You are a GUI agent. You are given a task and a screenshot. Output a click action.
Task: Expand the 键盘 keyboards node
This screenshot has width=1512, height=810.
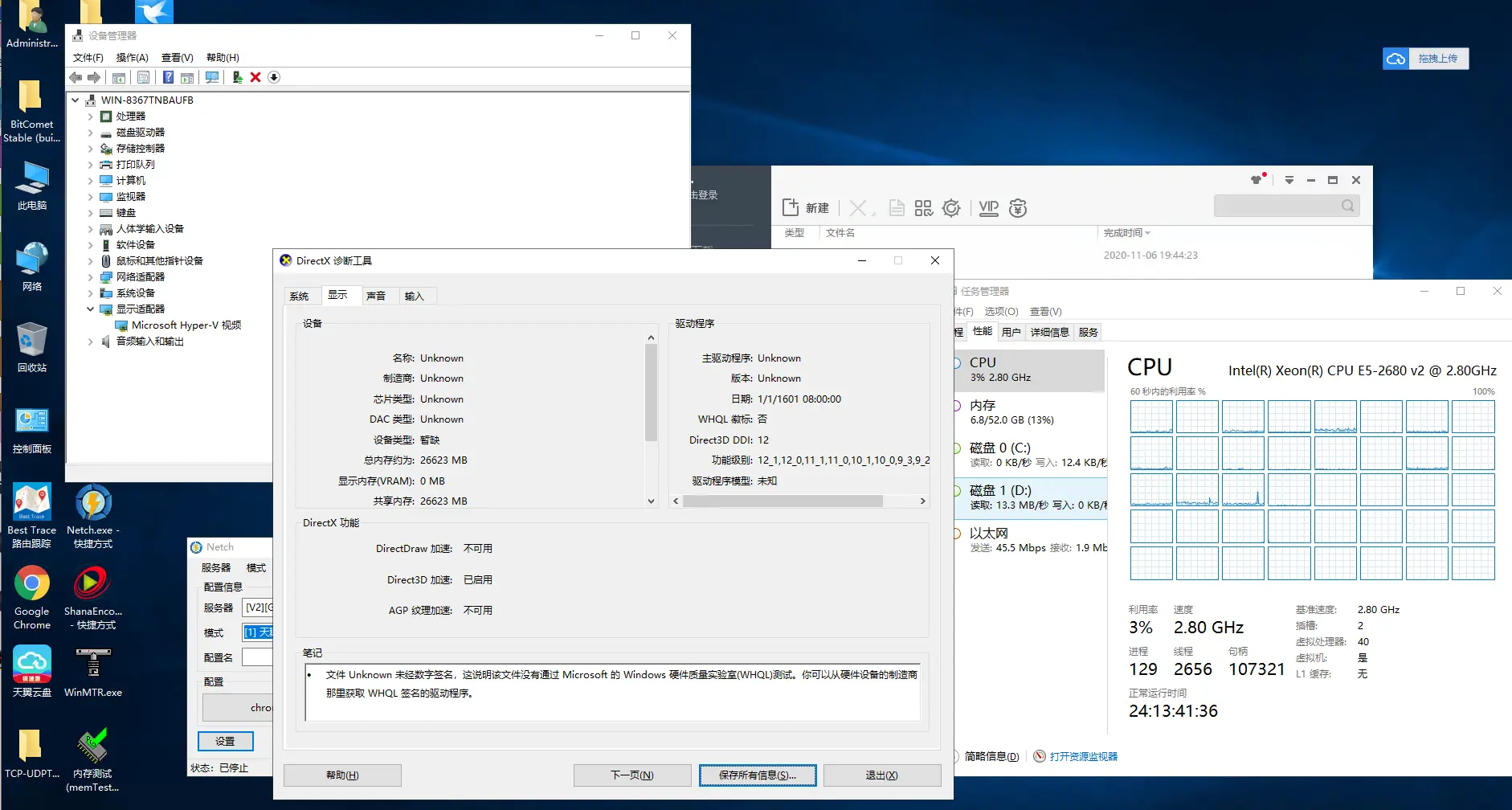click(x=90, y=213)
